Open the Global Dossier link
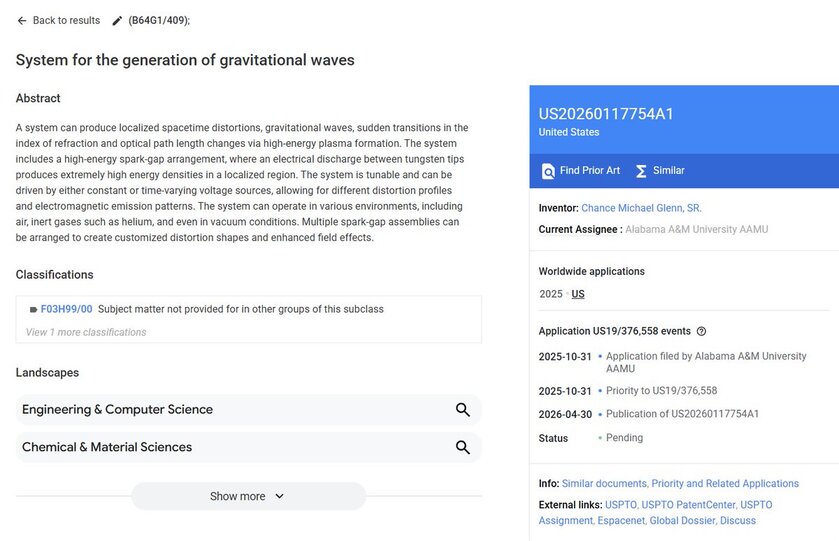This screenshot has width=839, height=541. (x=682, y=521)
